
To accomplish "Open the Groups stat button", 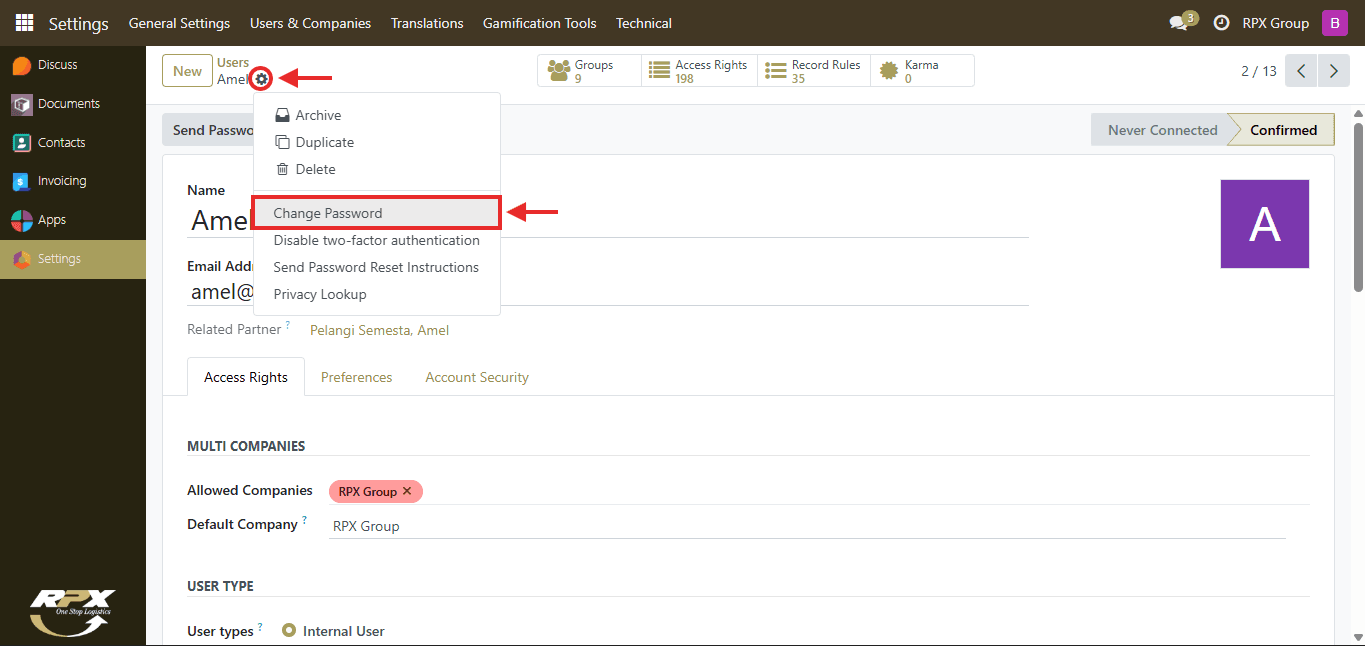I will pyautogui.click(x=590, y=71).
